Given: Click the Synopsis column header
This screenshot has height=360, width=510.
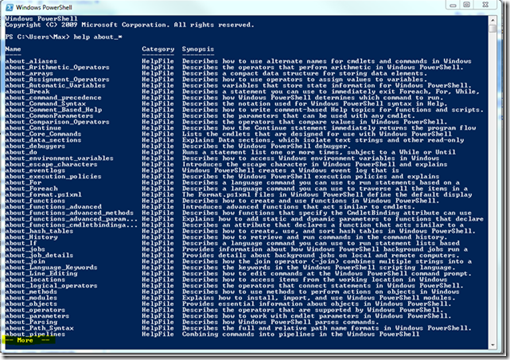Looking at the screenshot, I should pyautogui.click(x=198, y=49).
